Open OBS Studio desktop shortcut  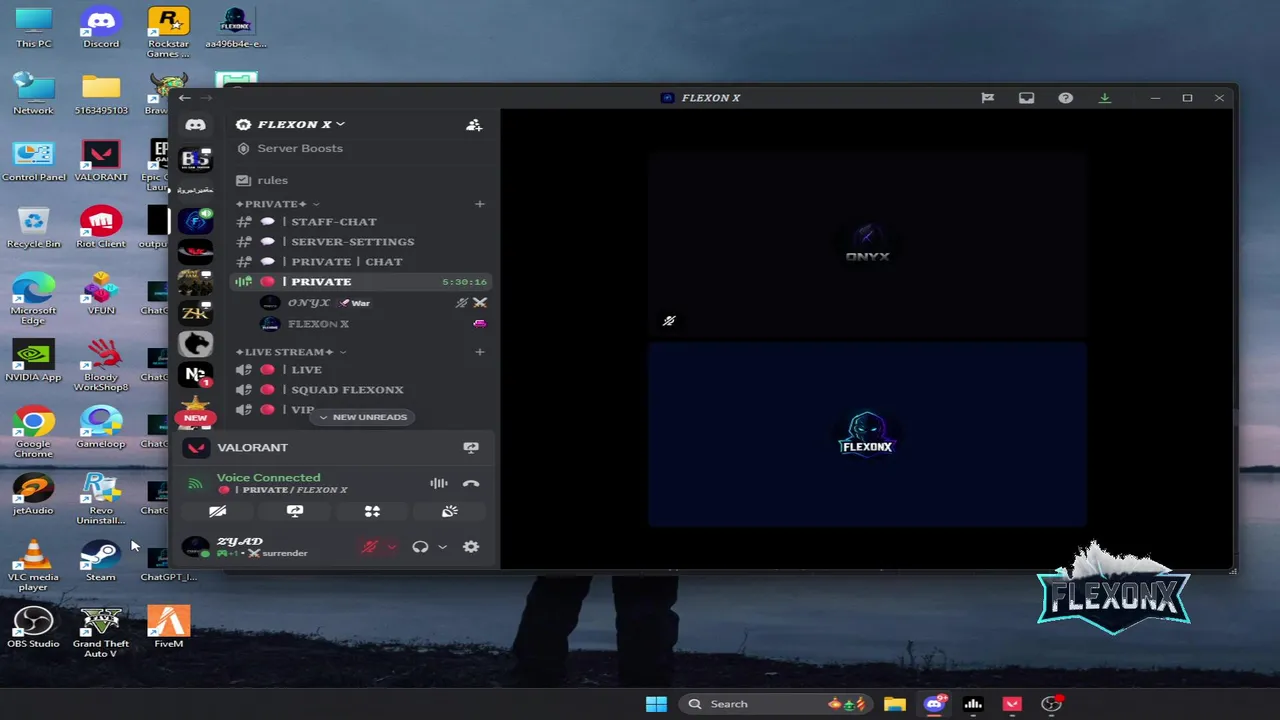[33, 628]
